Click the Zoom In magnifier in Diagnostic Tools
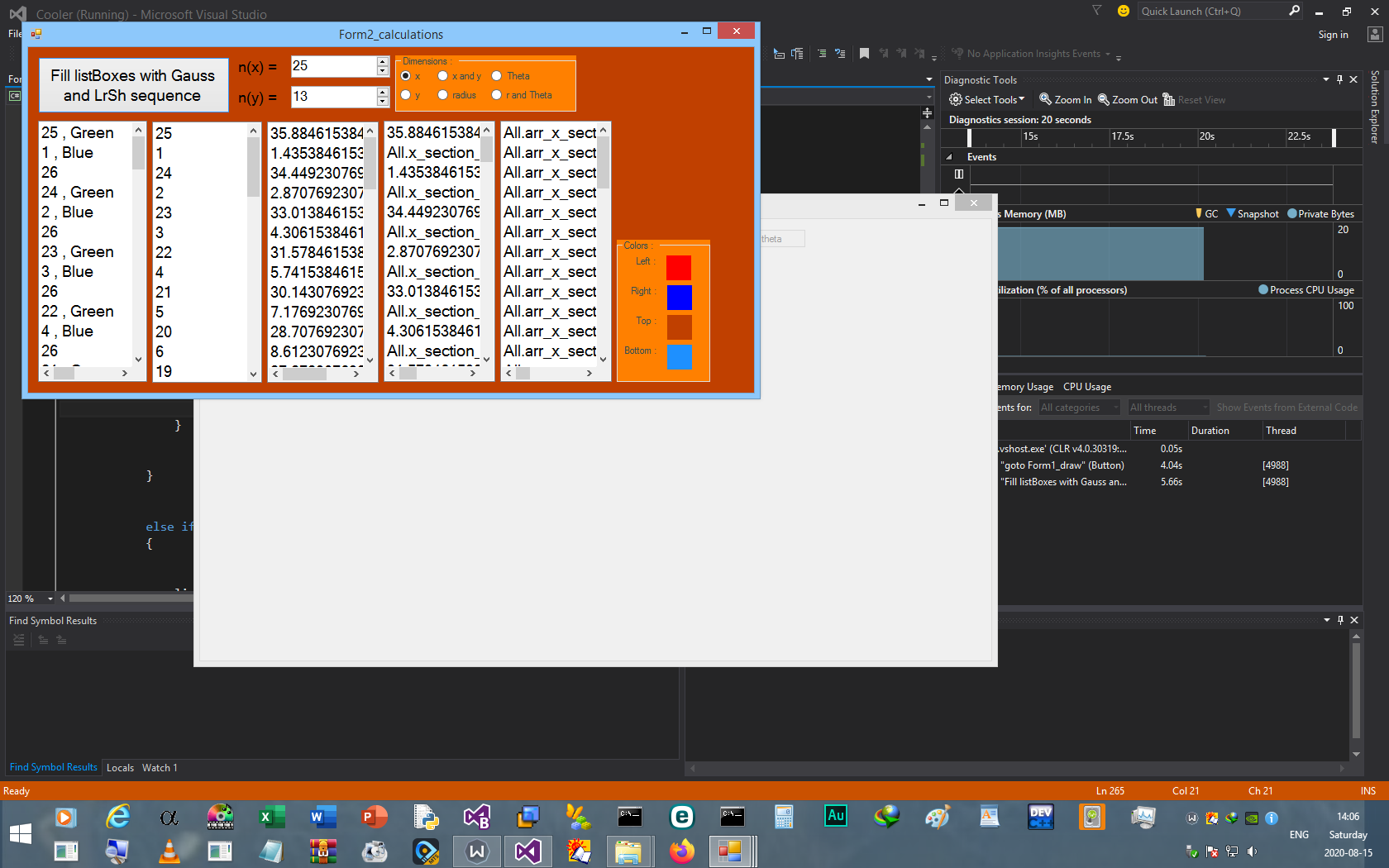 coord(1045,99)
